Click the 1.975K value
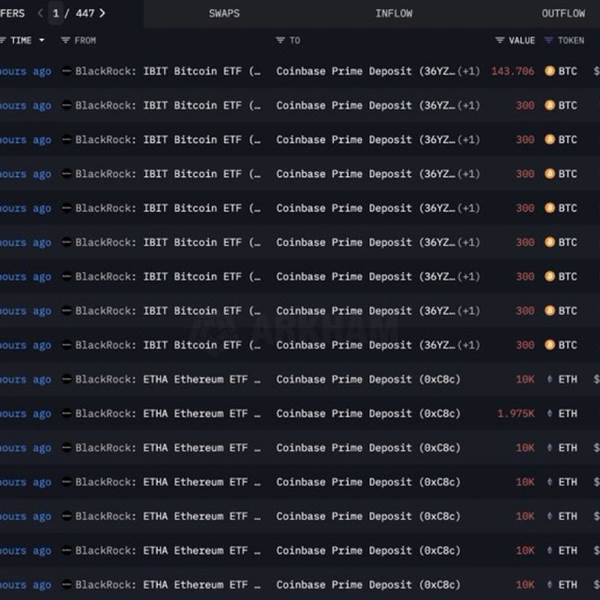Viewport: 600px width, 600px height. click(515, 414)
